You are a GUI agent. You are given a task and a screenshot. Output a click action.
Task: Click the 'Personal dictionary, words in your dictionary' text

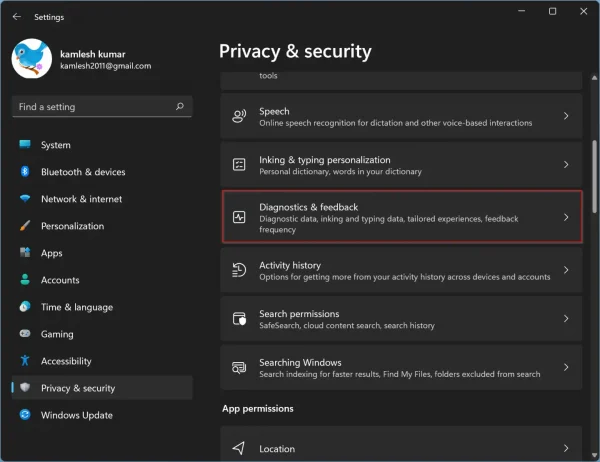point(340,171)
